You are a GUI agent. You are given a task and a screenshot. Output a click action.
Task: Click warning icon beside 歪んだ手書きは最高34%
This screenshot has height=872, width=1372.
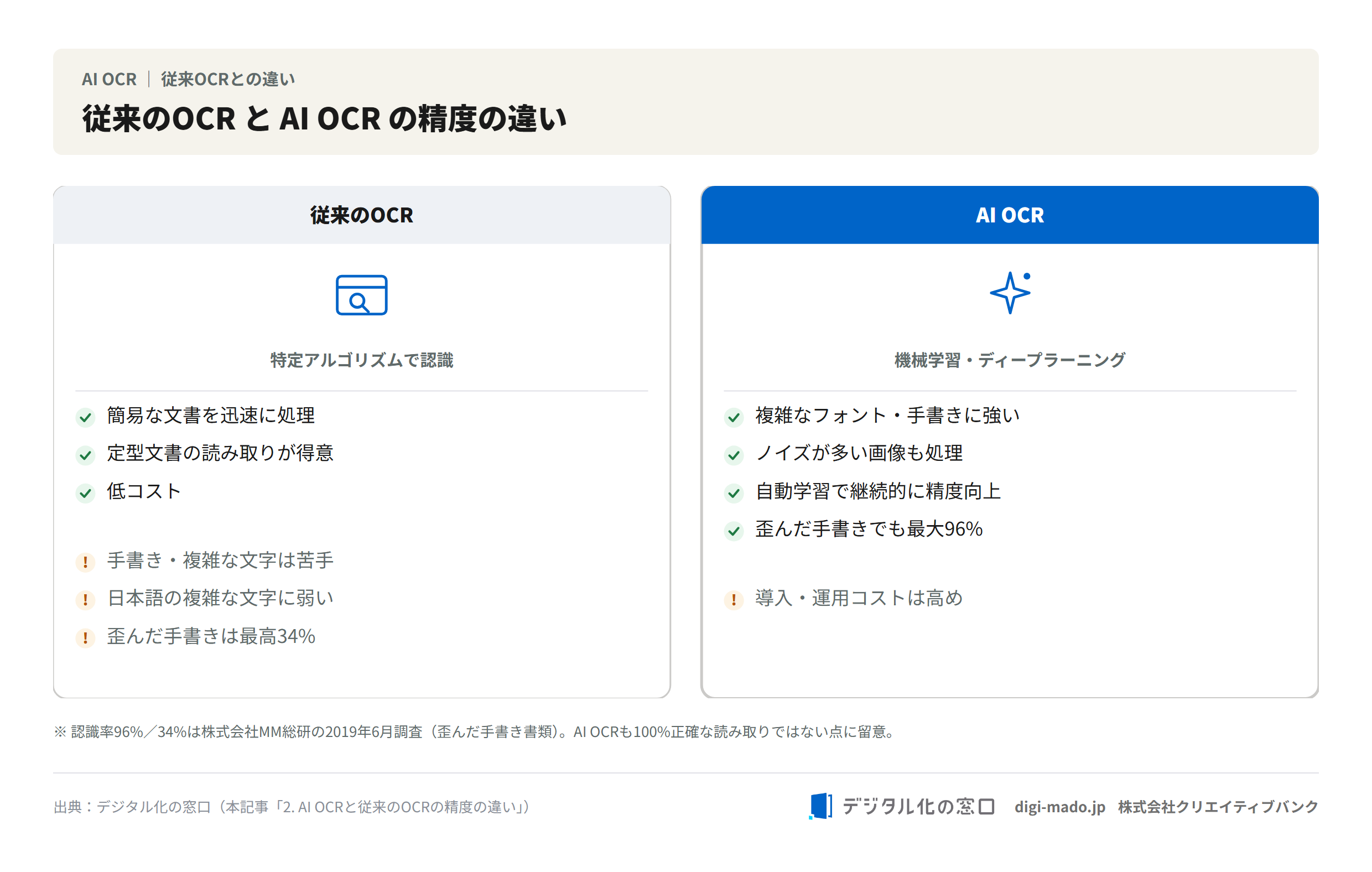click(85, 638)
